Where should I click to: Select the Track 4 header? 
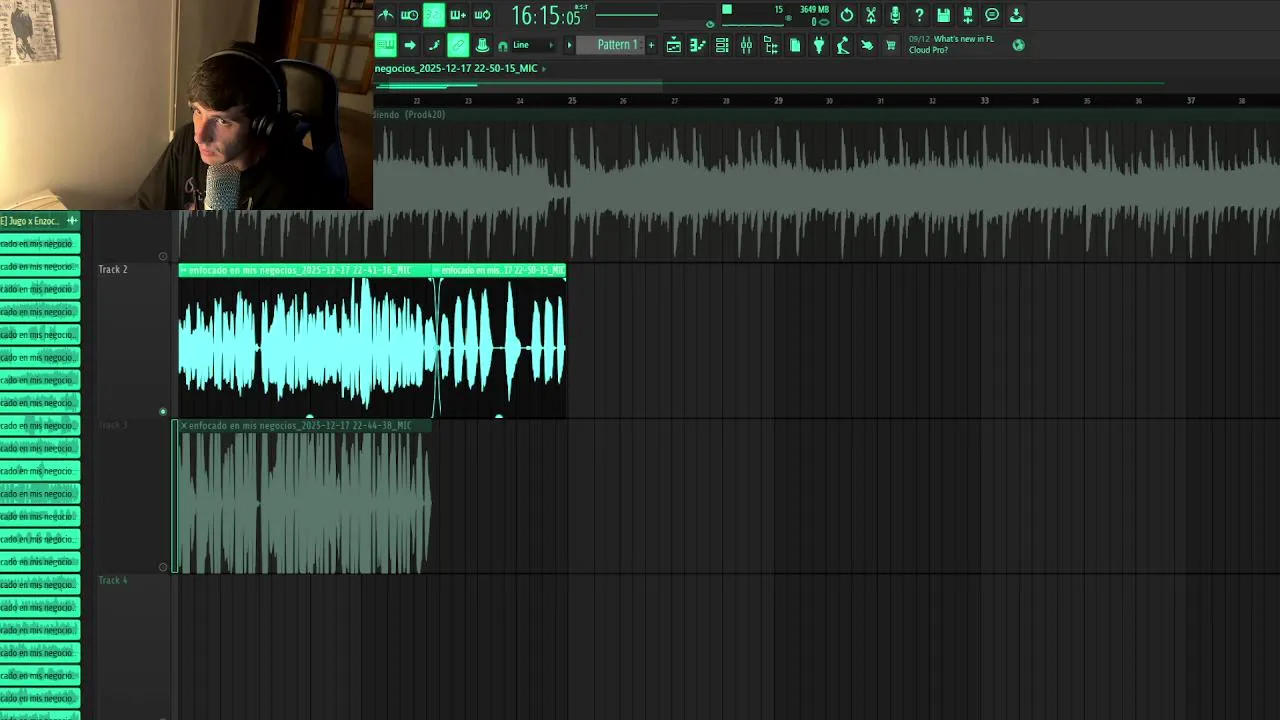pyautogui.click(x=134, y=648)
